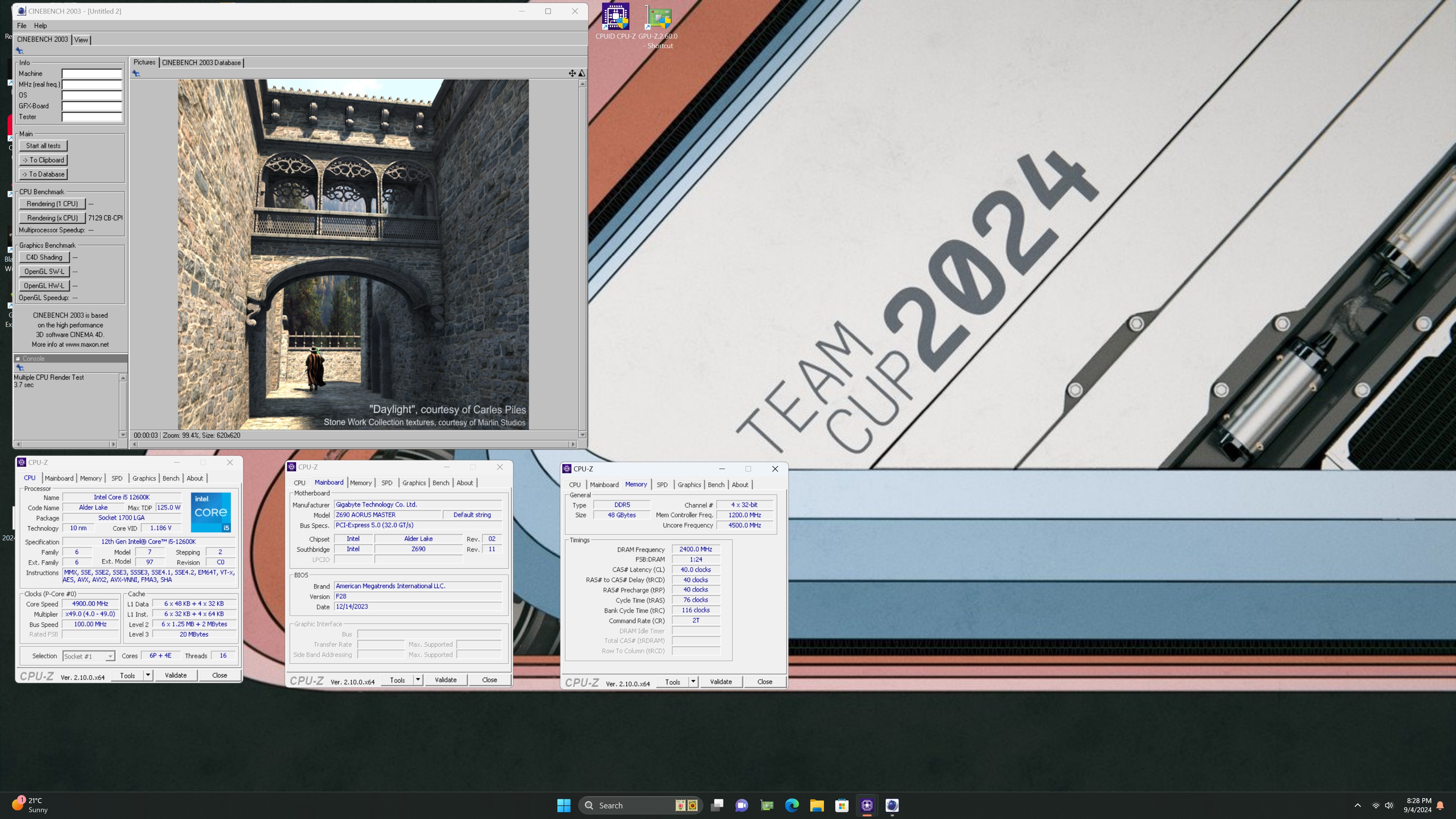Click the Start all tests button

pyautogui.click(x=43, y=146)
